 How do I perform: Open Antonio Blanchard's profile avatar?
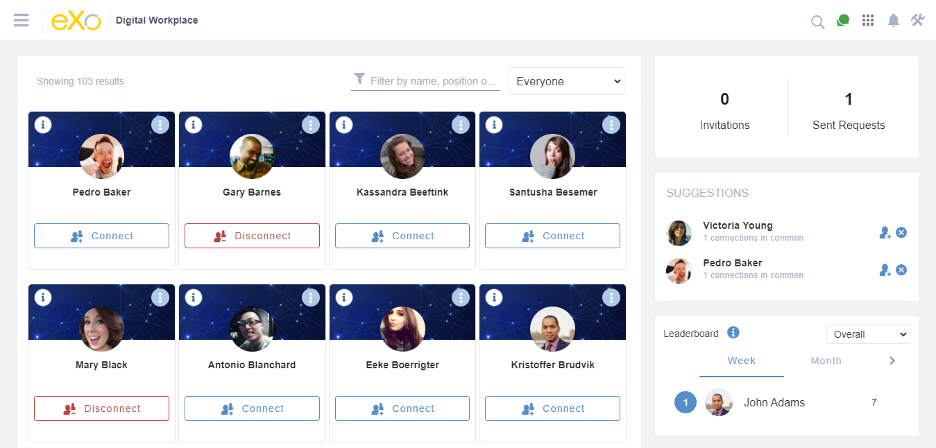251,329
